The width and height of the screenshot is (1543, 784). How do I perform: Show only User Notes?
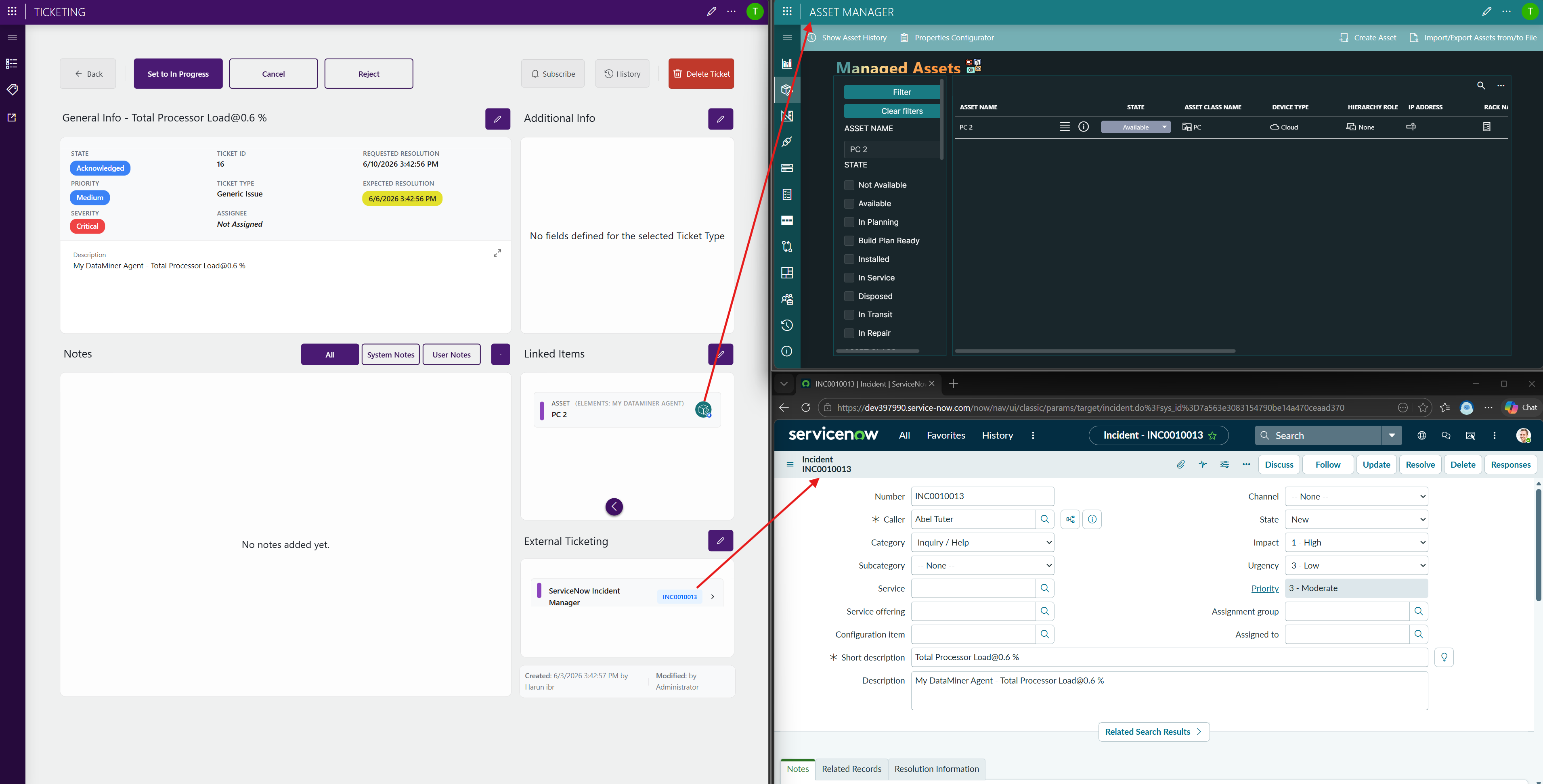[452, 354]
